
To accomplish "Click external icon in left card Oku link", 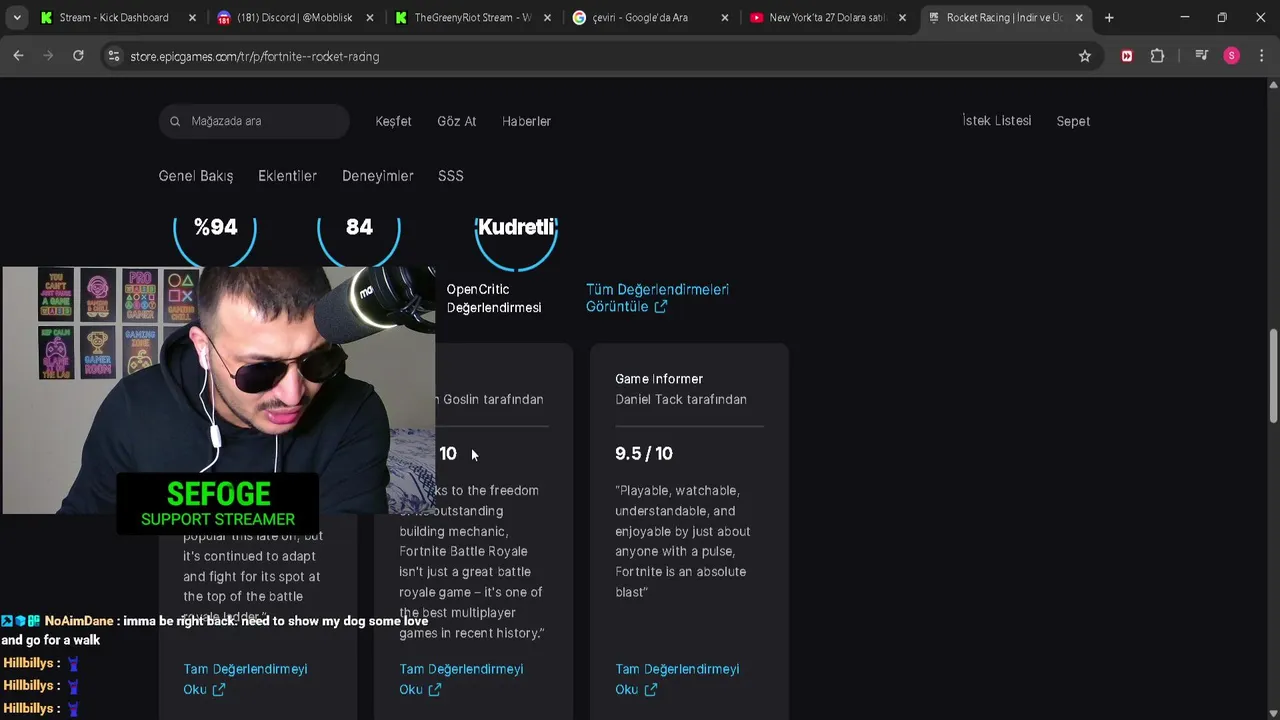I will [x=218, y=689].
